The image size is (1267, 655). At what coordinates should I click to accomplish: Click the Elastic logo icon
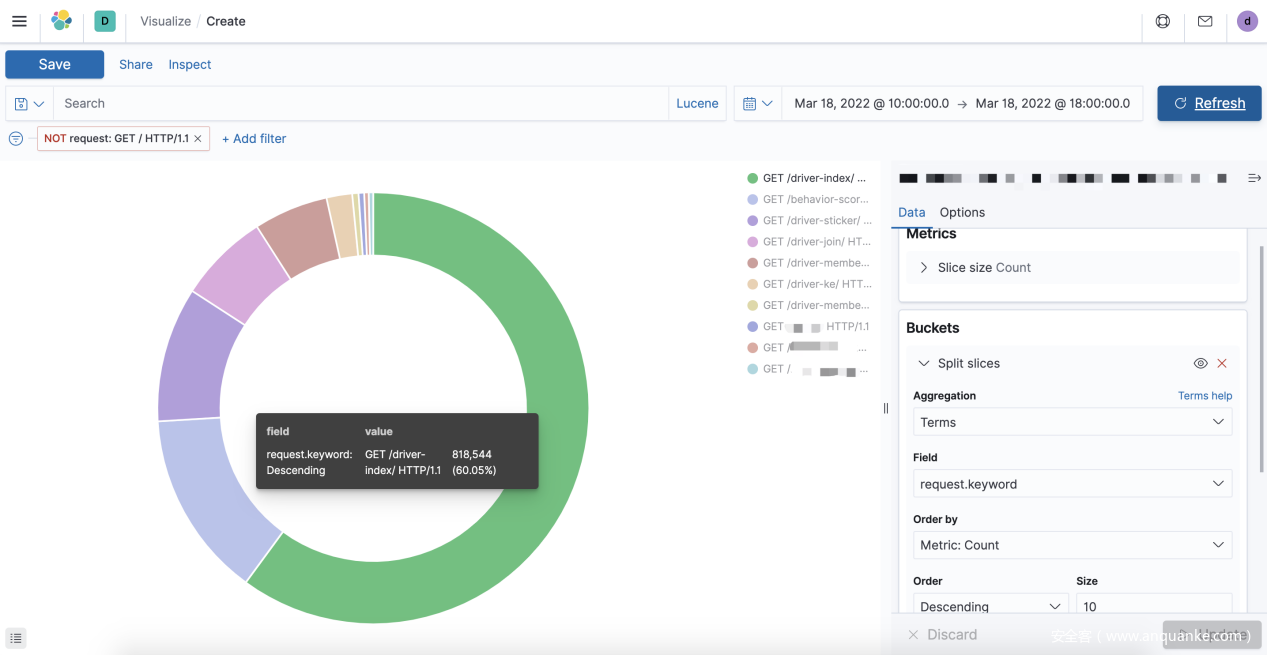click(62, 21)
